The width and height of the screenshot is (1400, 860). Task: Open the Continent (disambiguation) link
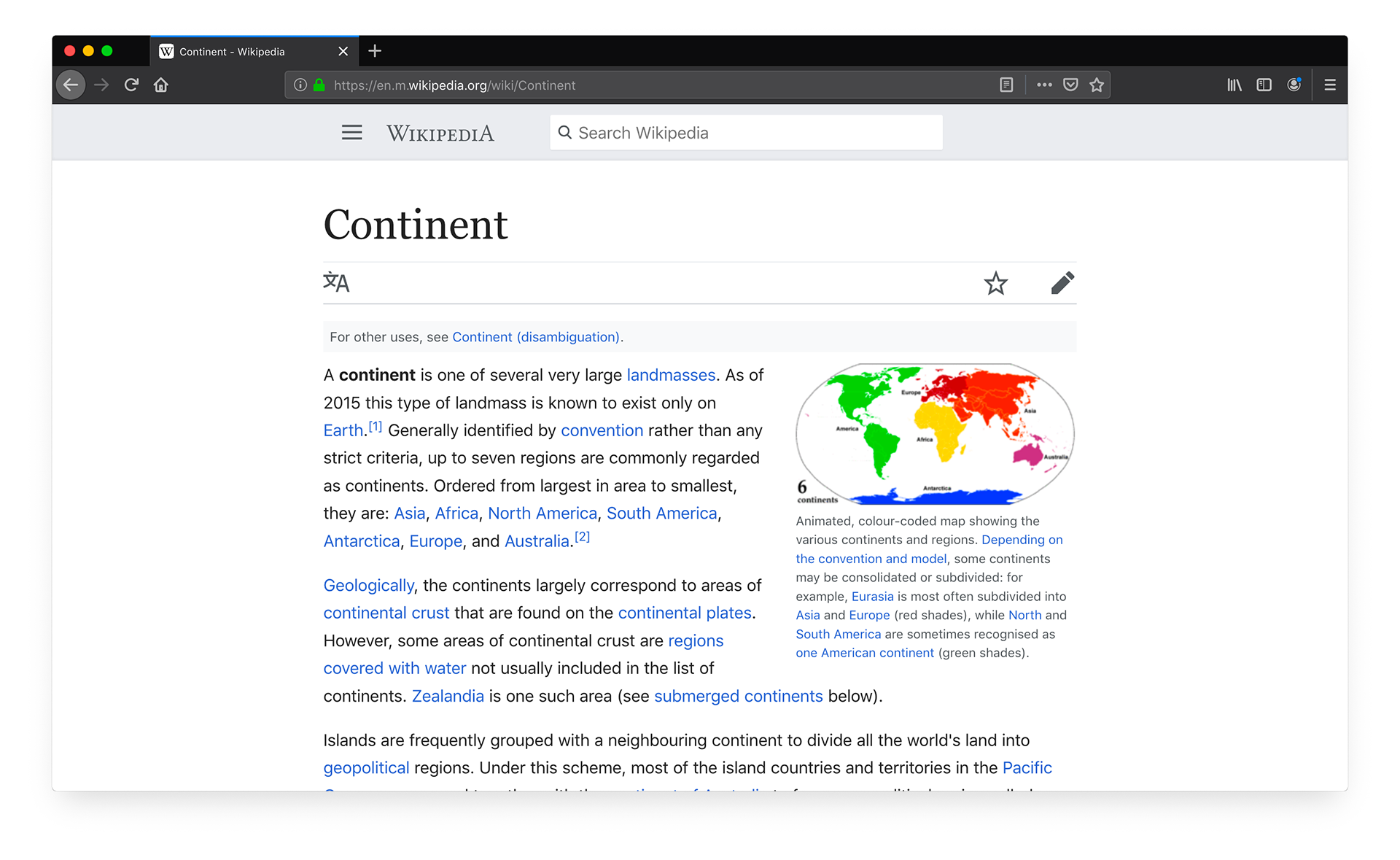tap(534, 336)
